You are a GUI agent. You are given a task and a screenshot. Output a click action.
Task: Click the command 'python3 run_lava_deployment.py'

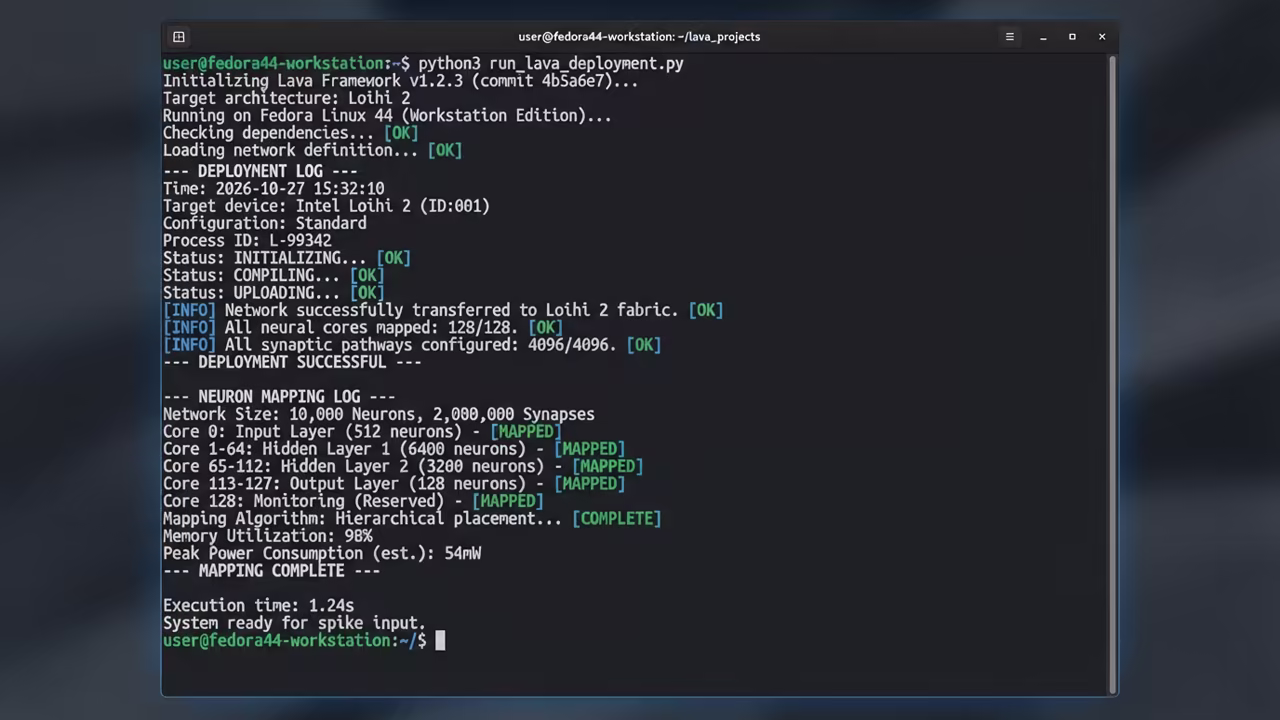551,64
